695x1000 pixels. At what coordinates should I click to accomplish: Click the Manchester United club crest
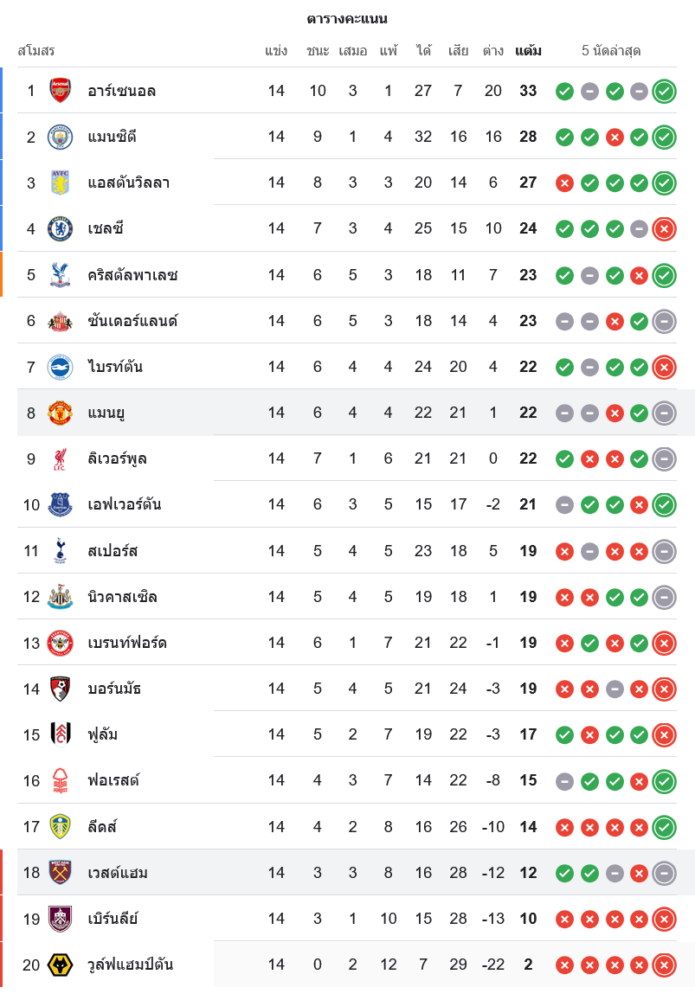60,413
